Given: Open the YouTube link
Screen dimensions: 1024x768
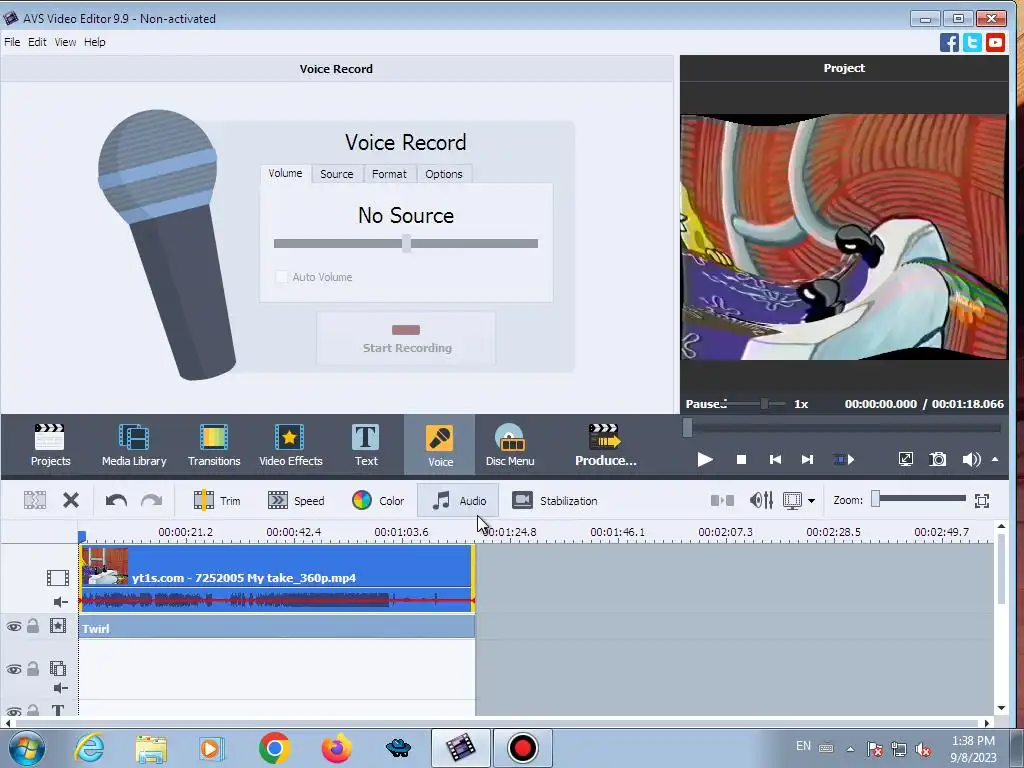Looking at the screenshot, I should (x=995, y=42).
